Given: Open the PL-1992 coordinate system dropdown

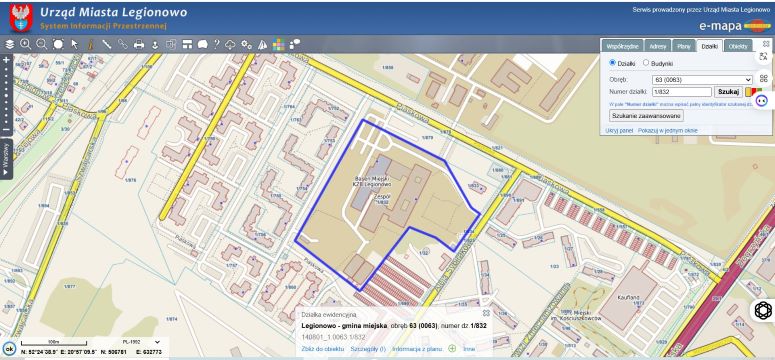Looking at the screenshot, I should pos(141,342).
